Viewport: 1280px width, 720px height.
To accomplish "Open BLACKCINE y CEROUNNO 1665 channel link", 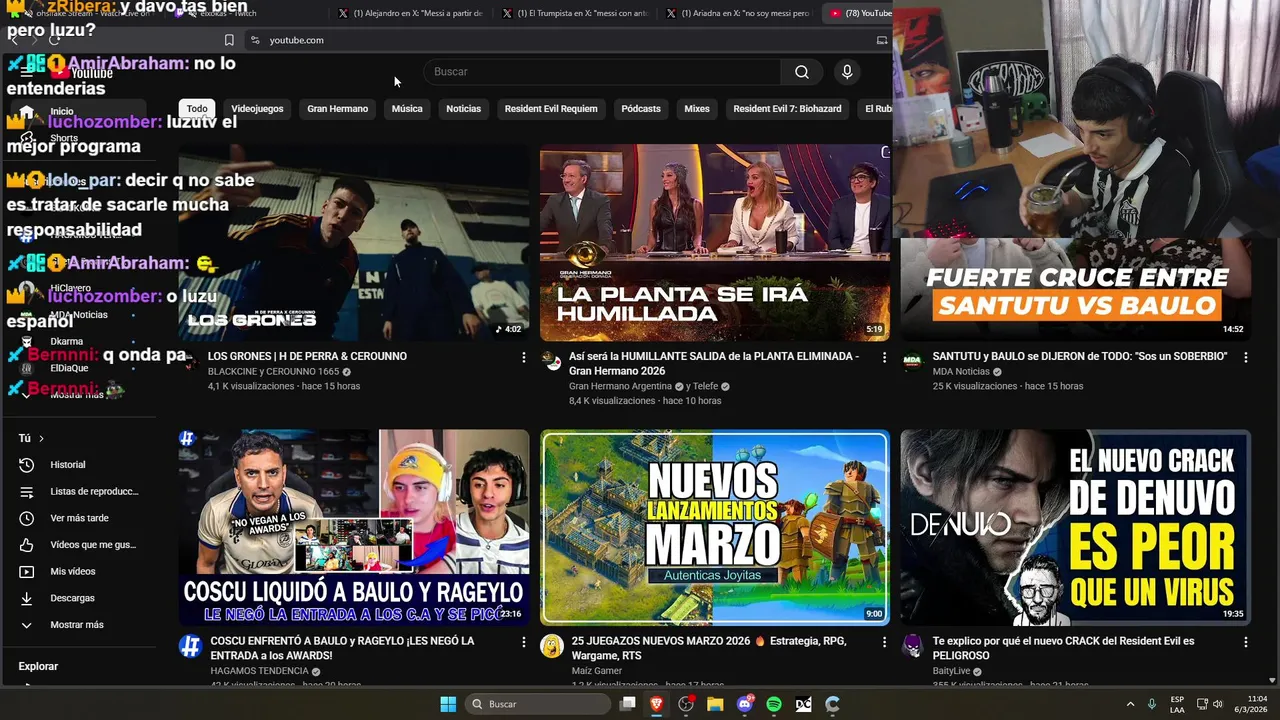I will pyautogui.click(x=273, y=372).
